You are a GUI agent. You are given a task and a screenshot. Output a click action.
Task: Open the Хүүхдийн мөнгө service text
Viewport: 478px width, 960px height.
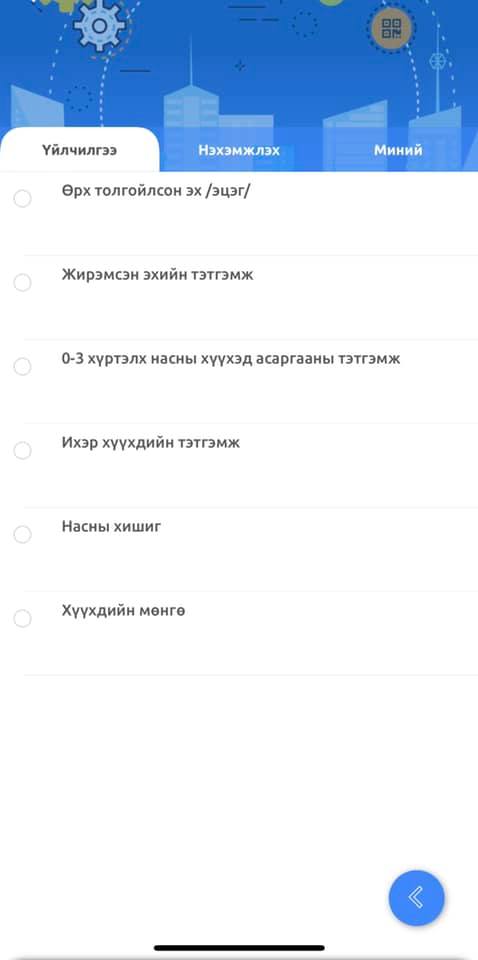point(123,611)
